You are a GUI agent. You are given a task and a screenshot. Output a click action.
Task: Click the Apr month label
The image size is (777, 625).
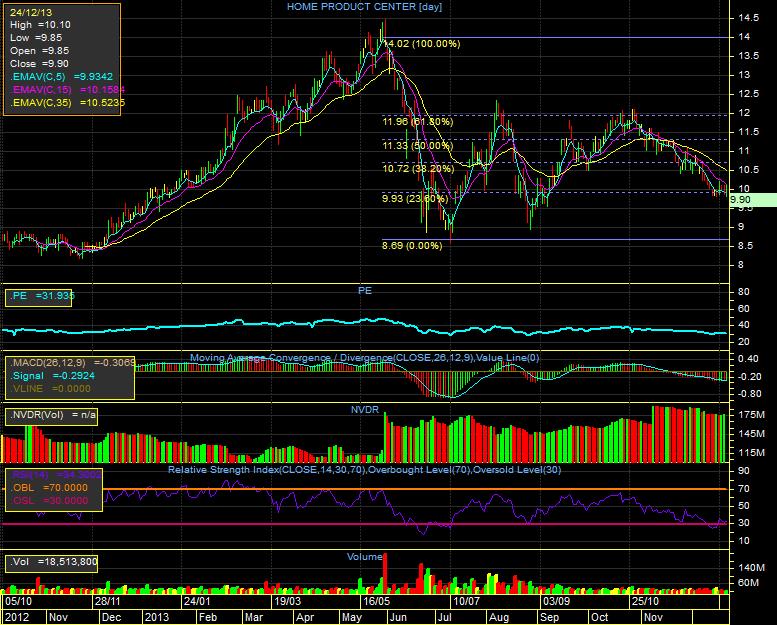coord(305,617)
